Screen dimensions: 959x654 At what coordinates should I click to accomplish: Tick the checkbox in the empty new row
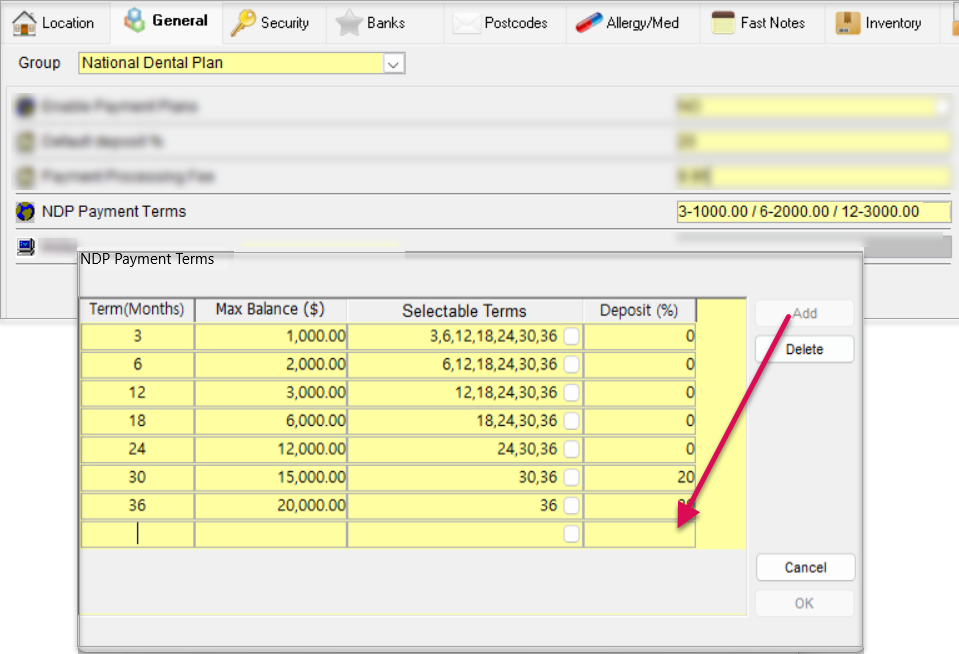click(571, 534)
